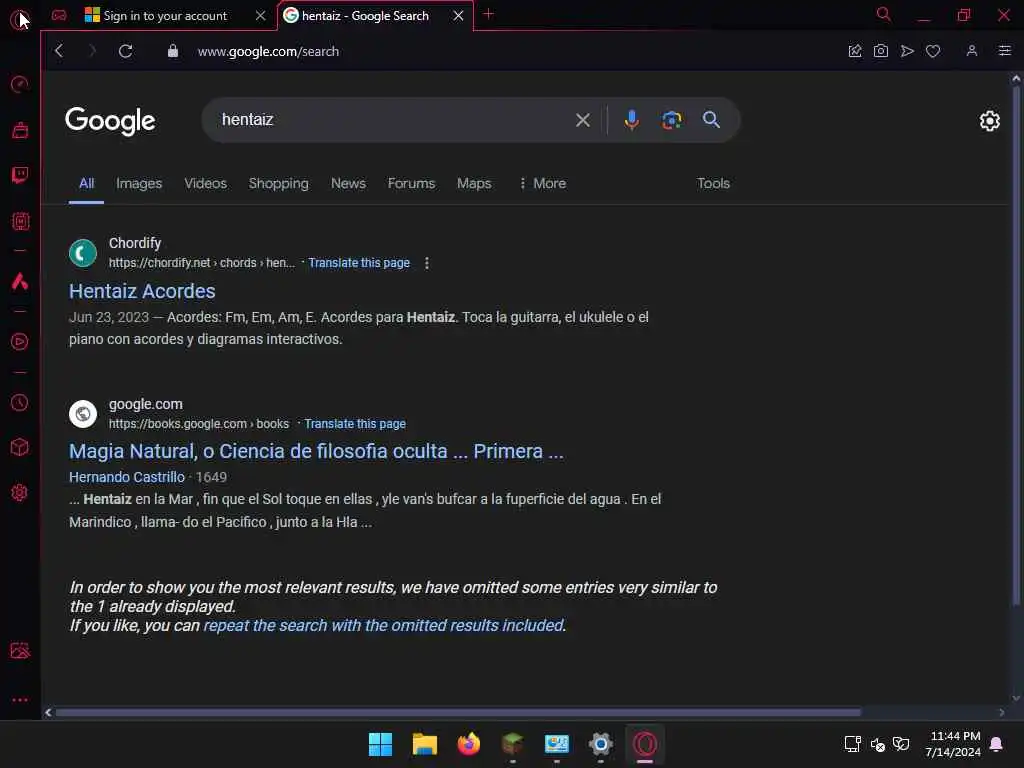The width and height of the screenshot is (1024, 768).
Task: Open the GX Mods chip icon in sidebar
Action: click(x=20, y=221)
